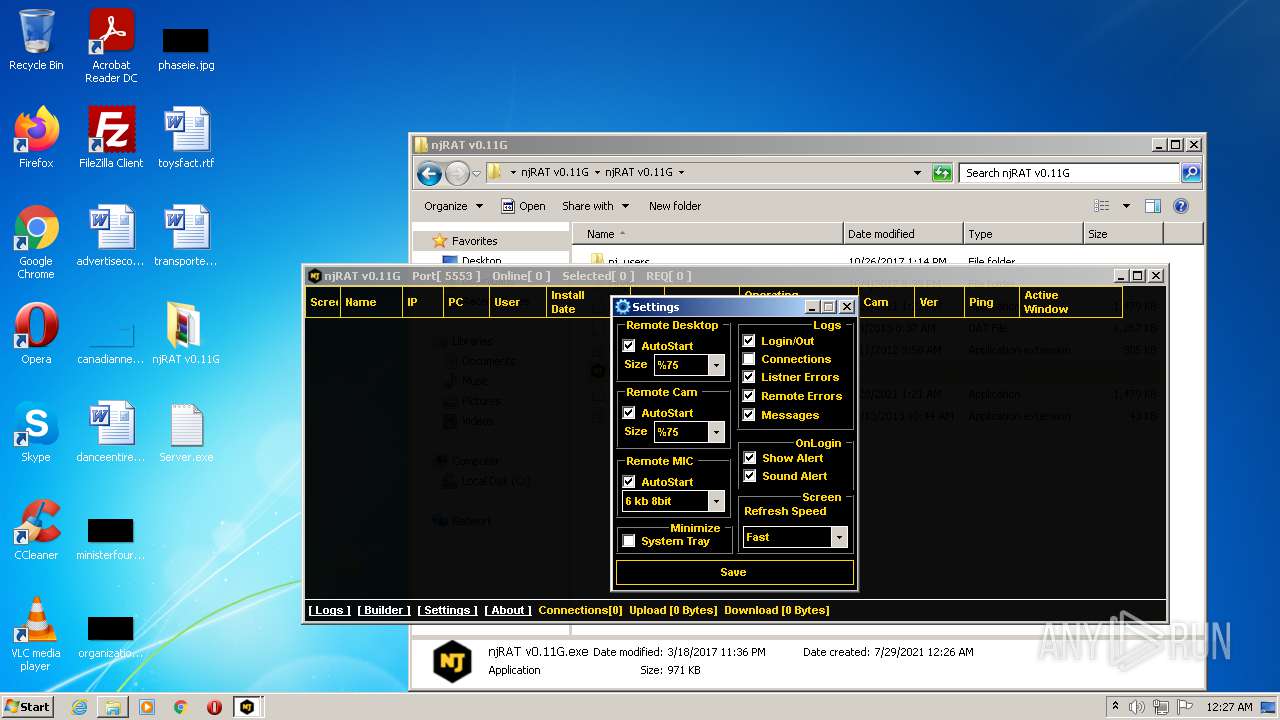Toggle Login/Out logs checkbox
Image resolution: width=1280 pixels, height=720 pixels.
coord(749,341)
